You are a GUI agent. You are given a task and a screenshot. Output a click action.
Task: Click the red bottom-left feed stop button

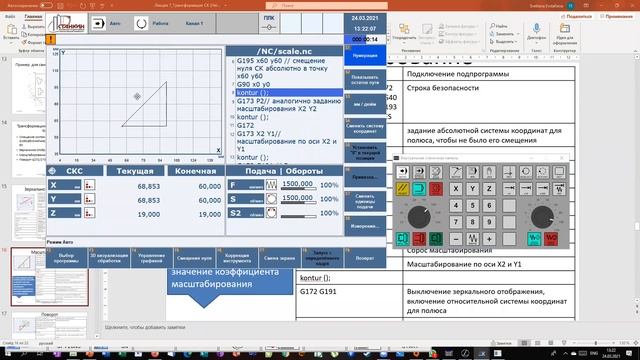[x=419, y=239]
